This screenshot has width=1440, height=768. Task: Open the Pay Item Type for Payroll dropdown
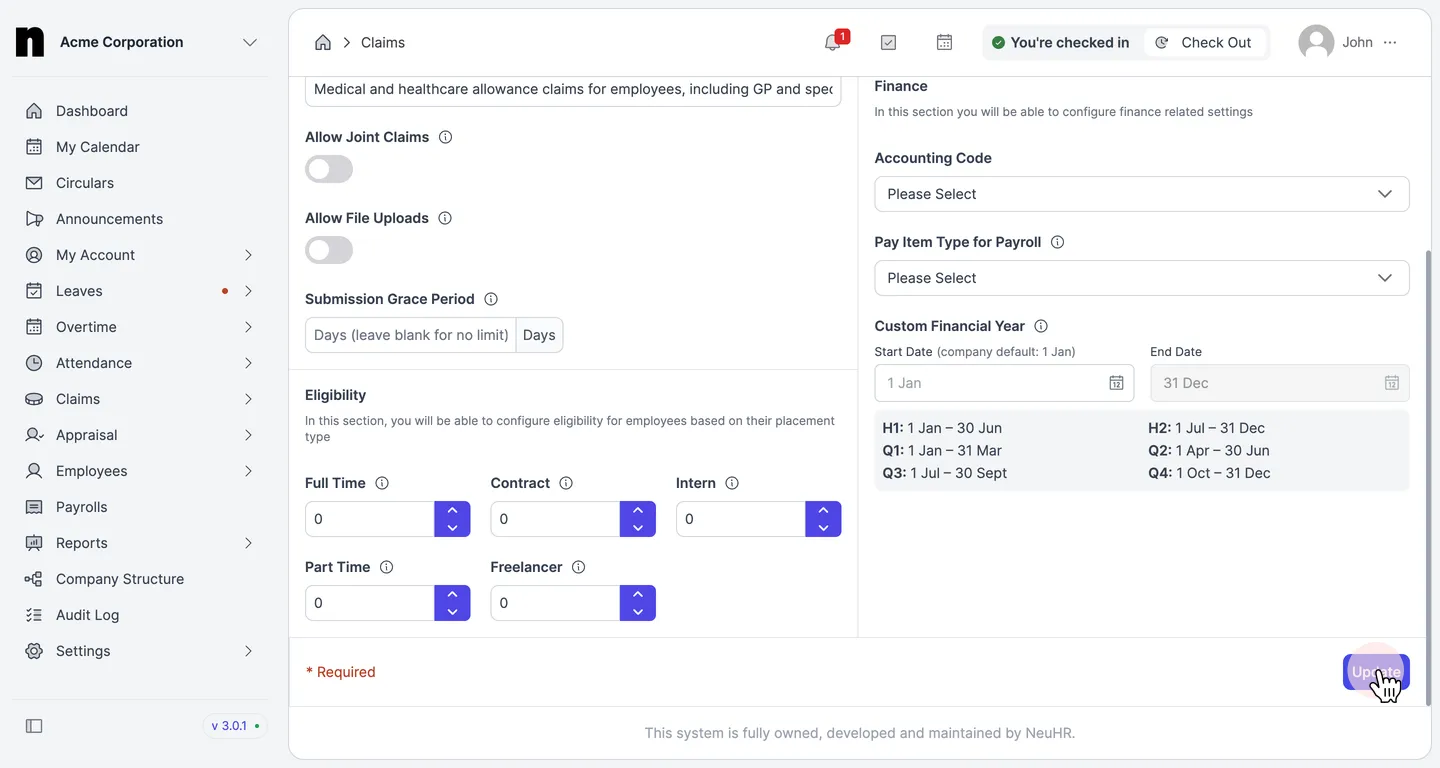coord(1142,278)
